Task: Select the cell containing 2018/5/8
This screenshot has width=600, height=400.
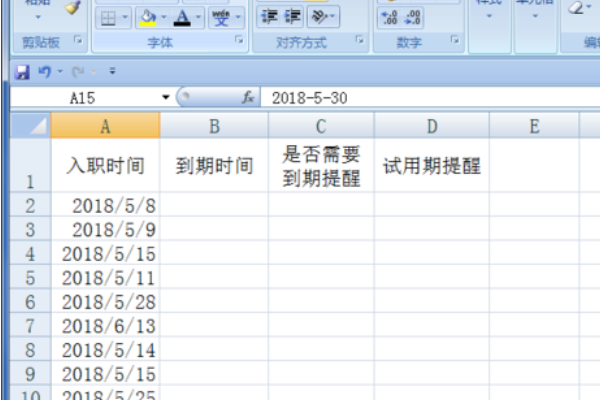Action: pyautogui.click(x=106, y=205)
